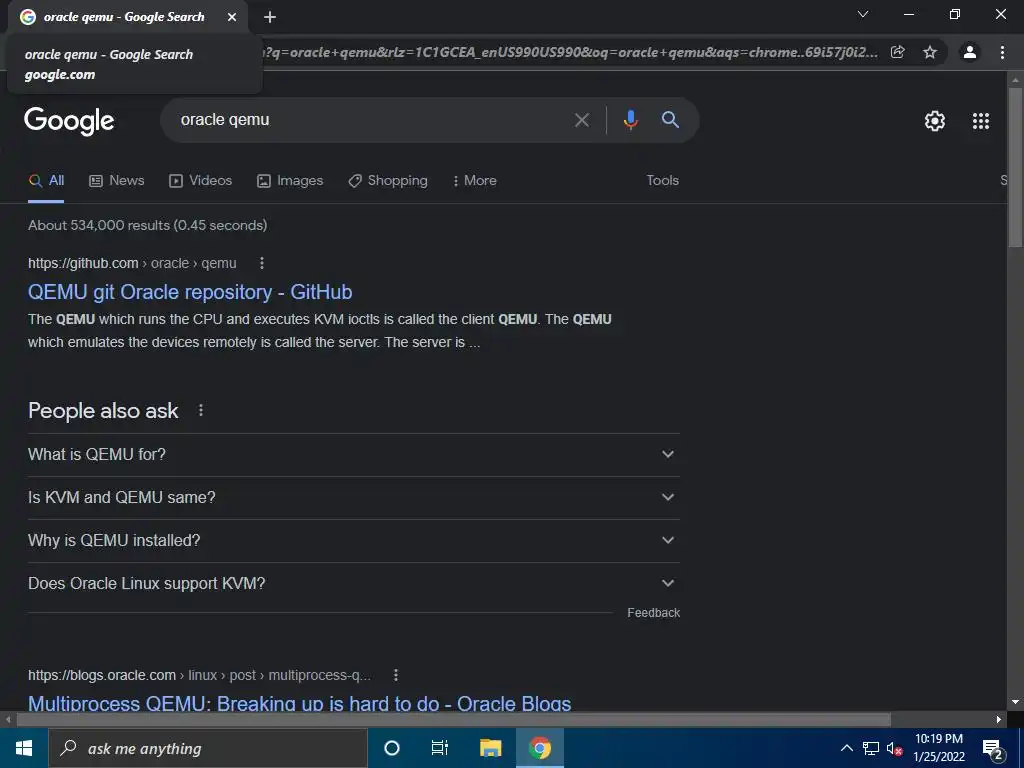Viewport: 1024px width, 768px height.
Task: Open network status tray icon
Action: 871,748
